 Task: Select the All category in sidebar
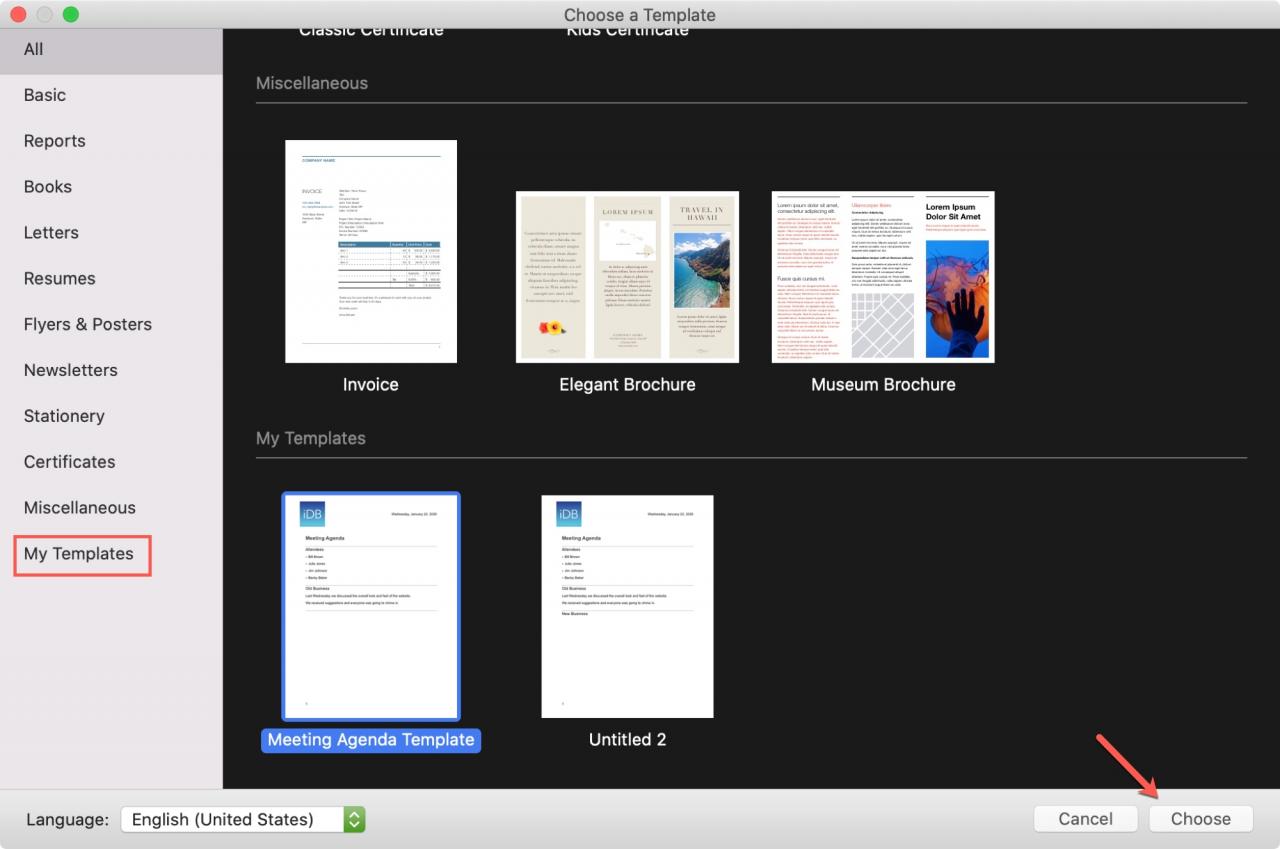[x=111, y=50]
